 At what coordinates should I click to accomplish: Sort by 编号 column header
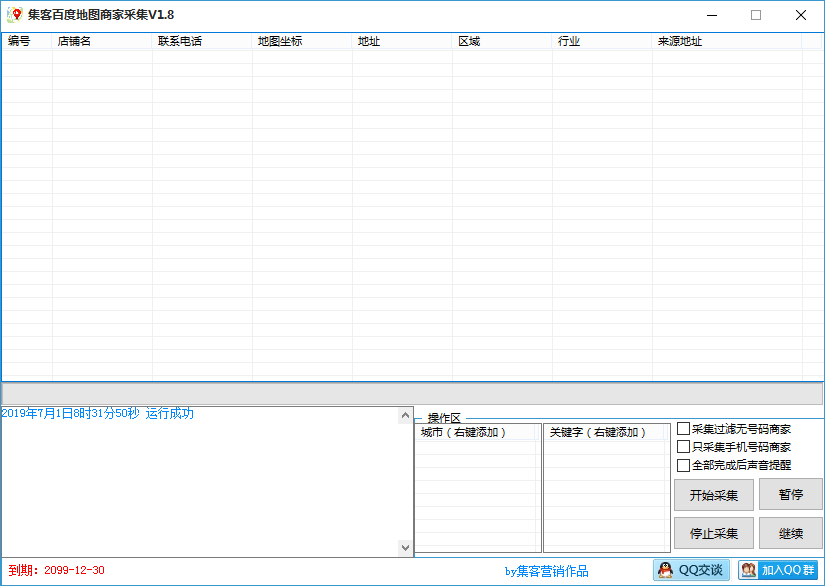tap(27, 41)
